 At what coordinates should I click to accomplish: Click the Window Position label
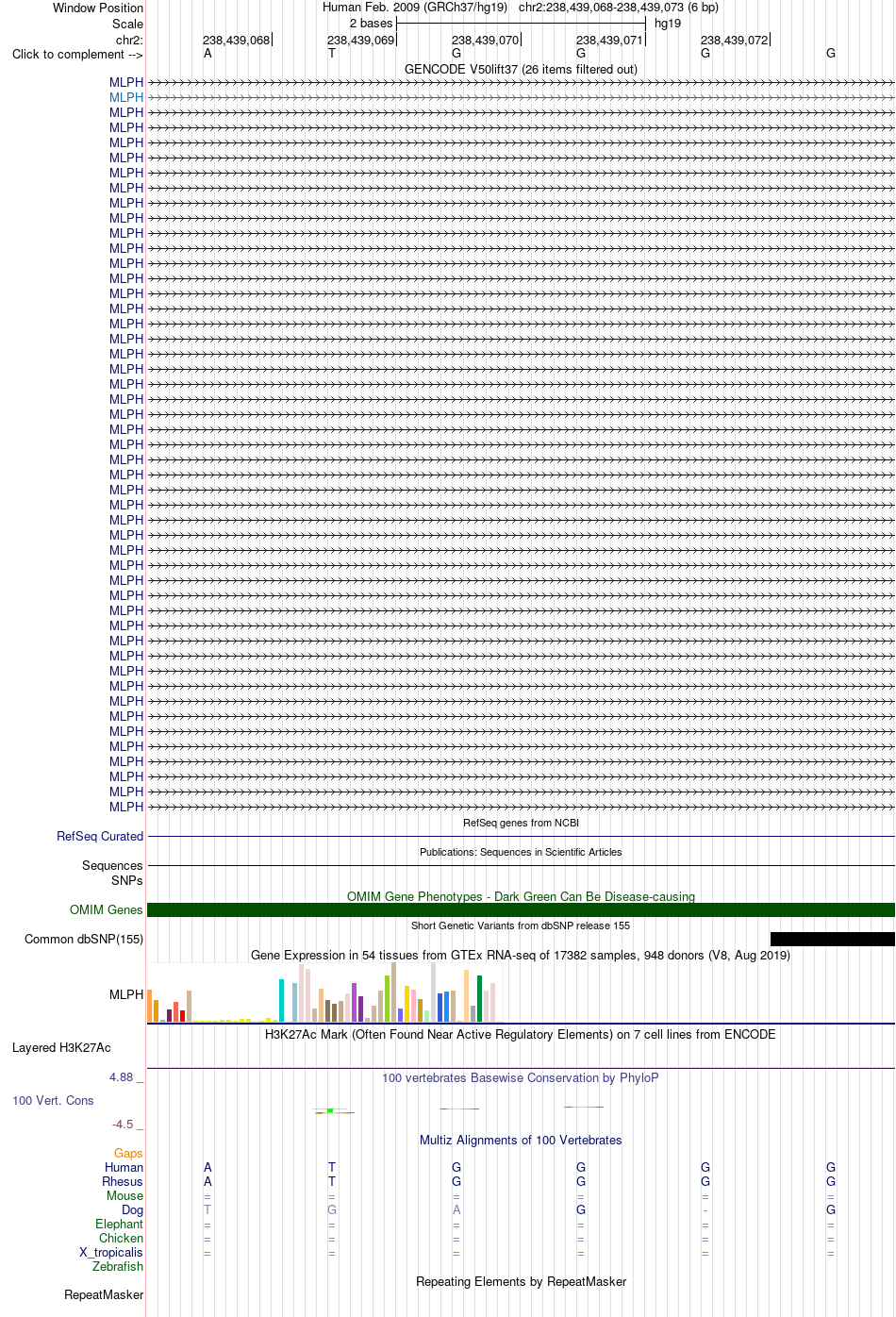[98, 8]
